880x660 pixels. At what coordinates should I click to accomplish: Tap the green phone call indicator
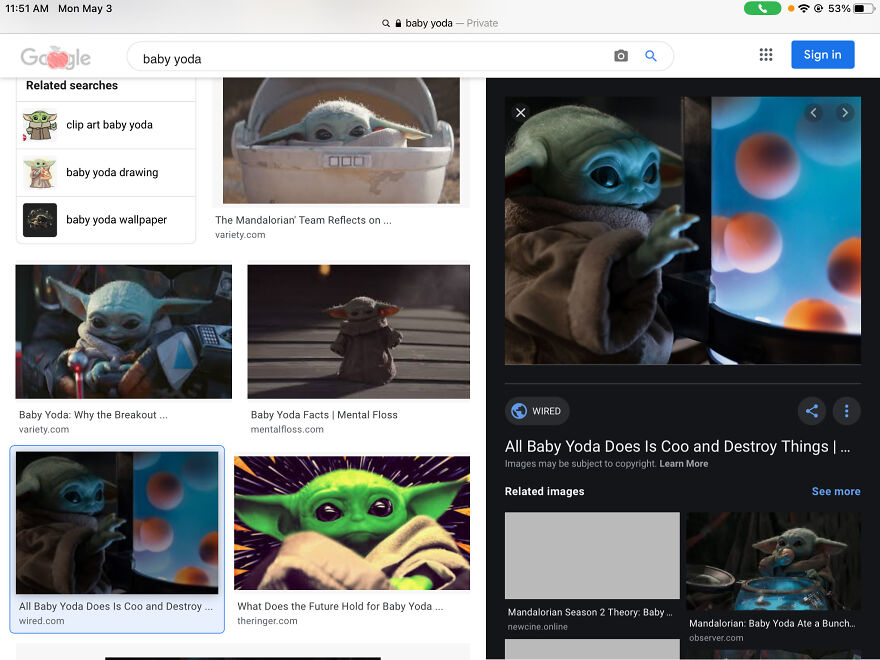pyautogui.click(x=762, y=8)
